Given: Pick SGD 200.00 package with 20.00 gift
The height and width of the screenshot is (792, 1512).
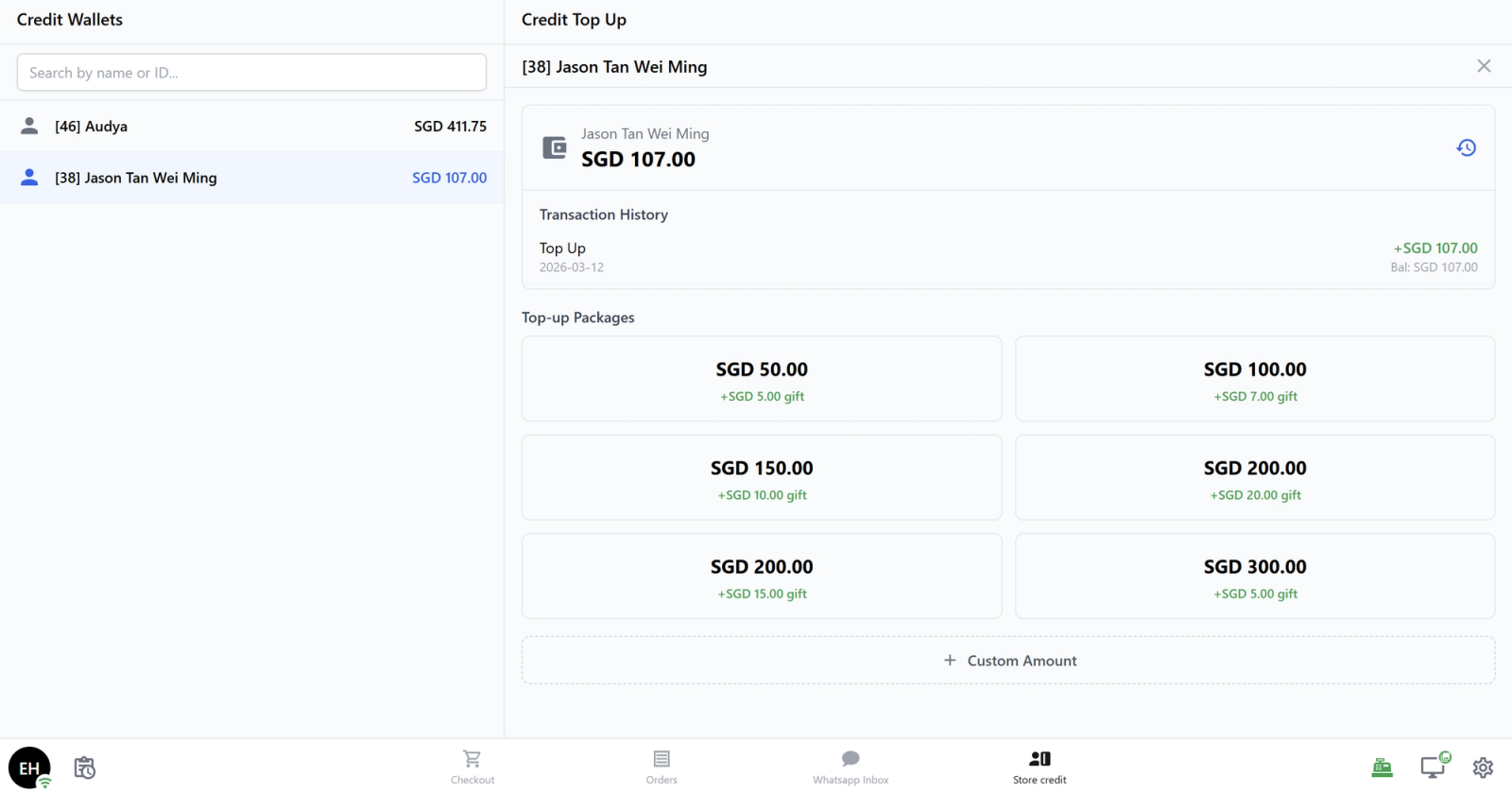Looking at the screenshot, I should (x=1255, y=477).
